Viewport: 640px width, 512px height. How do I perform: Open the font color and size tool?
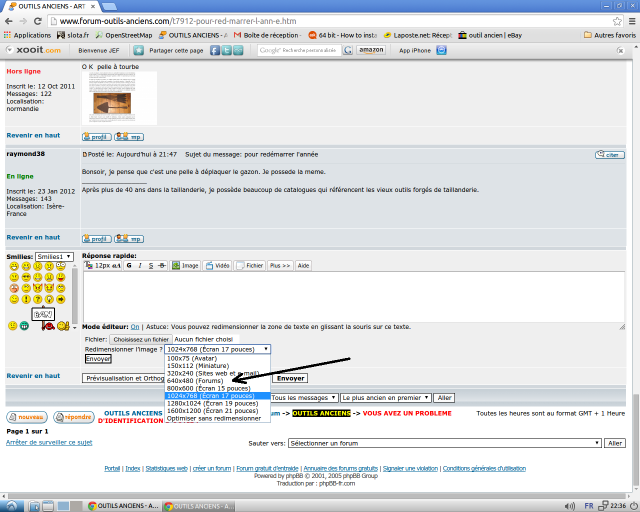[102, 265]
